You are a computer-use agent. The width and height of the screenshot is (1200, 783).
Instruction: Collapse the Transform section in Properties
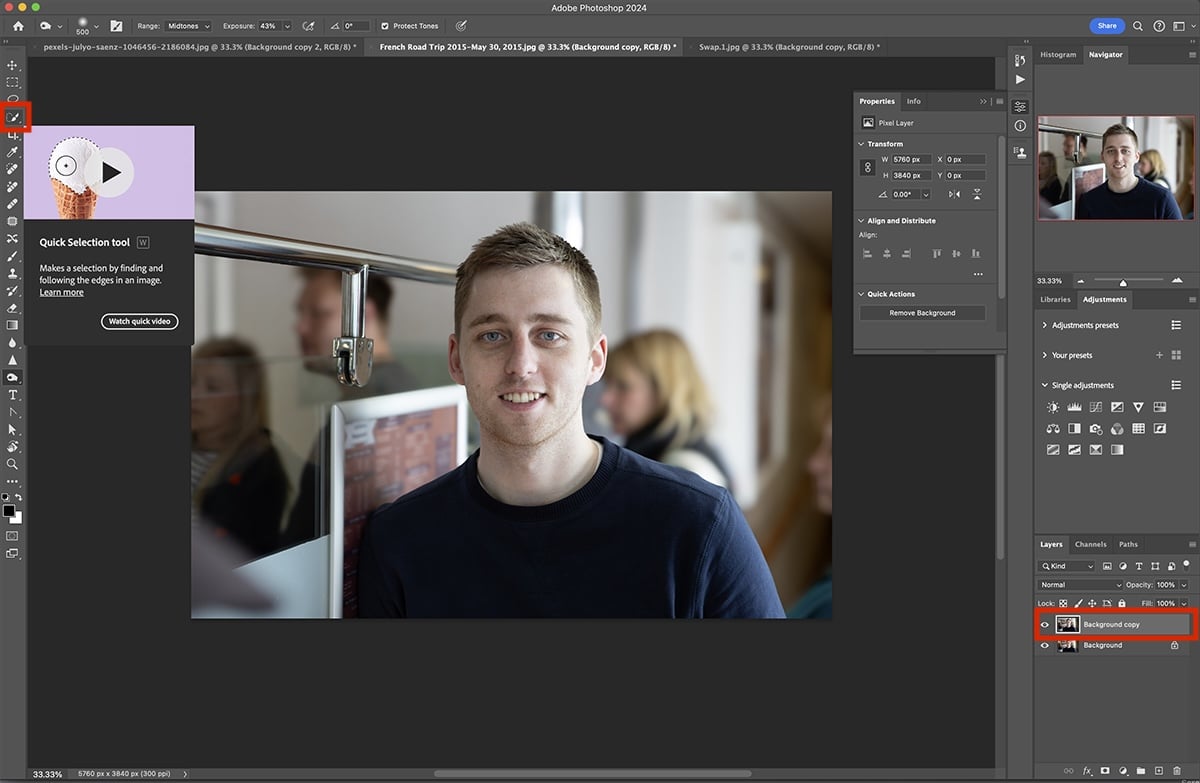(x=860, y=143)
